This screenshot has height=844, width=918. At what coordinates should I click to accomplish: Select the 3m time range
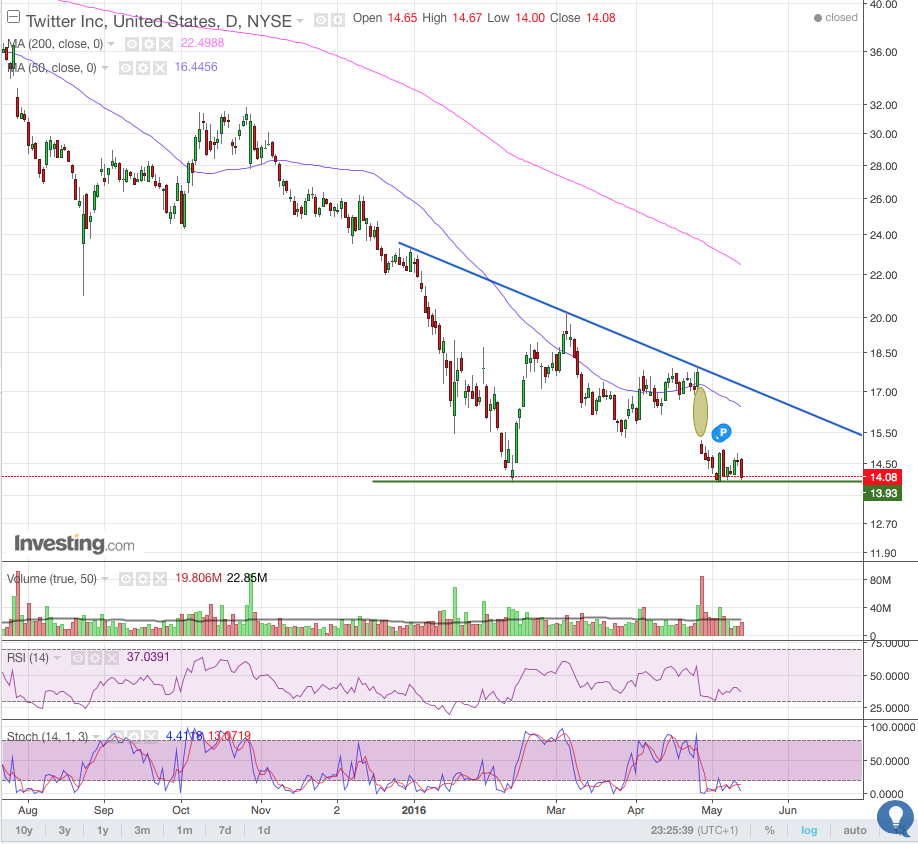[142, 830]
